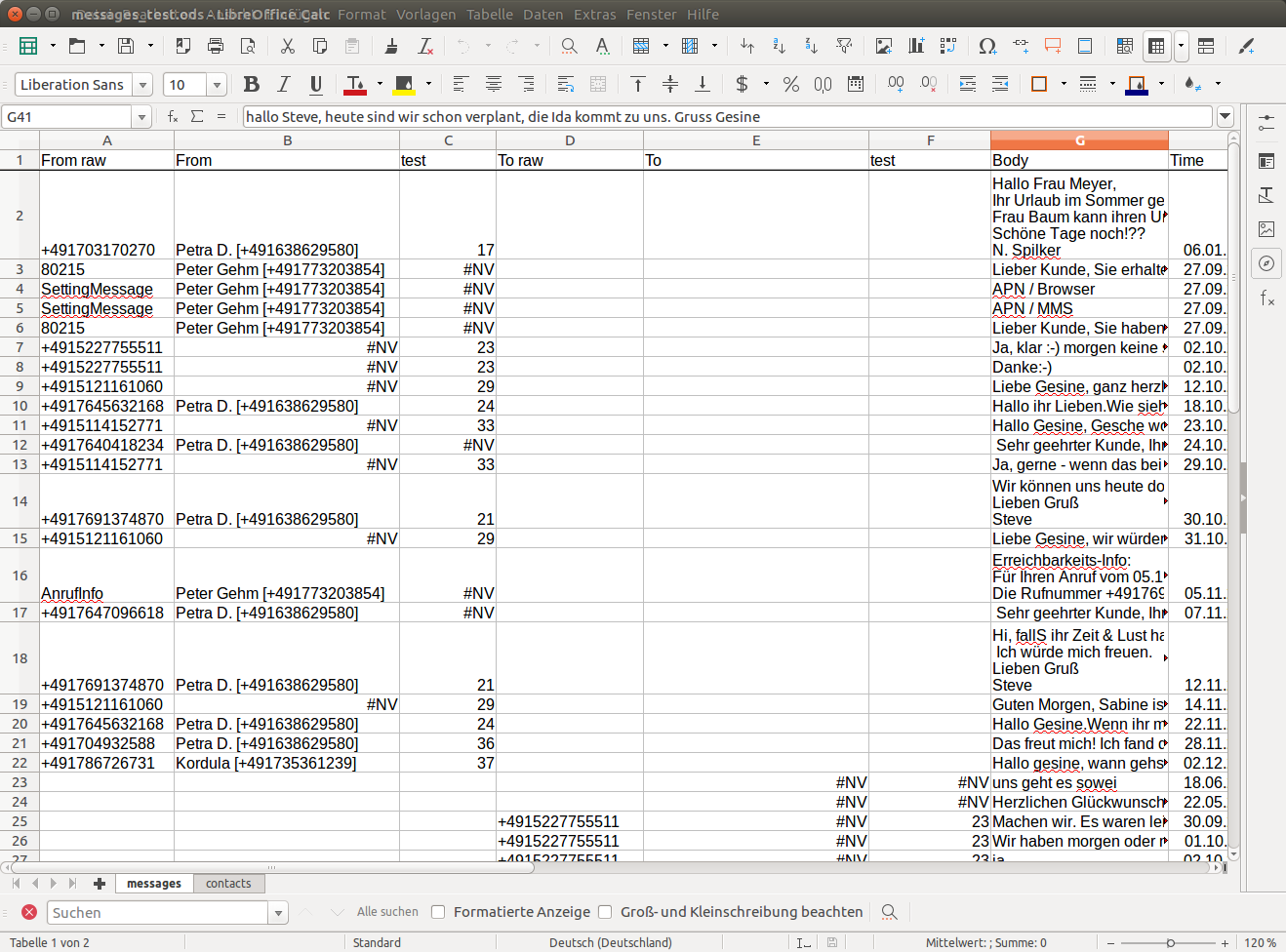Viewport: 1286px width, 952px height.
Task: Open the Navigator in the sidebar
Action: click(1266, 263)
